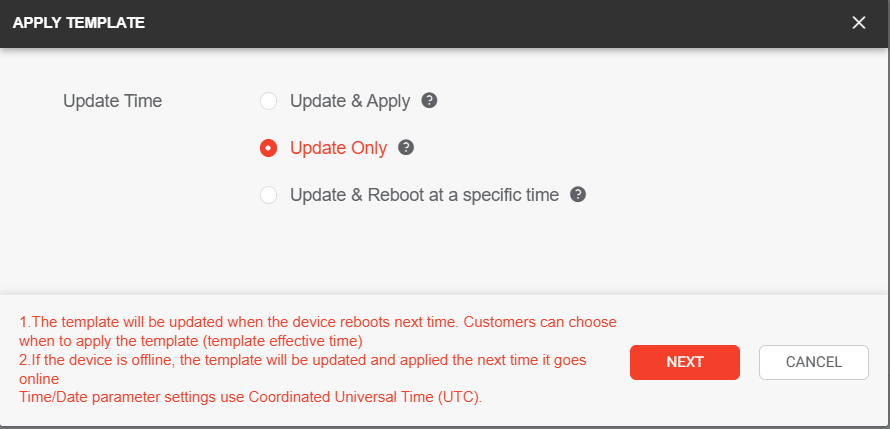Click the dark dialog header bar
This screenshot has width=890, height=429.
(445, 23)
